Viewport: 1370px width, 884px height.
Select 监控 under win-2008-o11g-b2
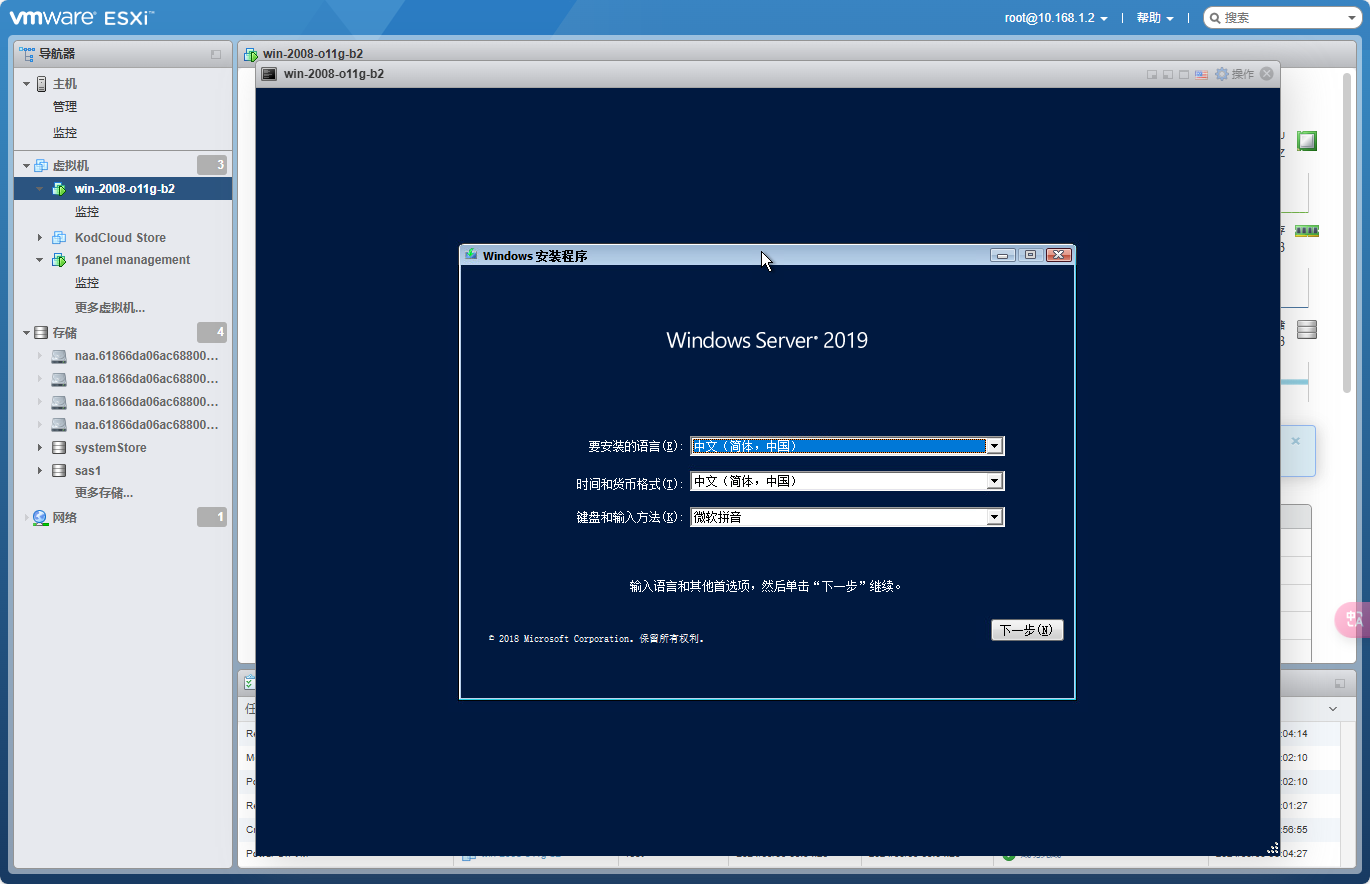tap(87, 212)
